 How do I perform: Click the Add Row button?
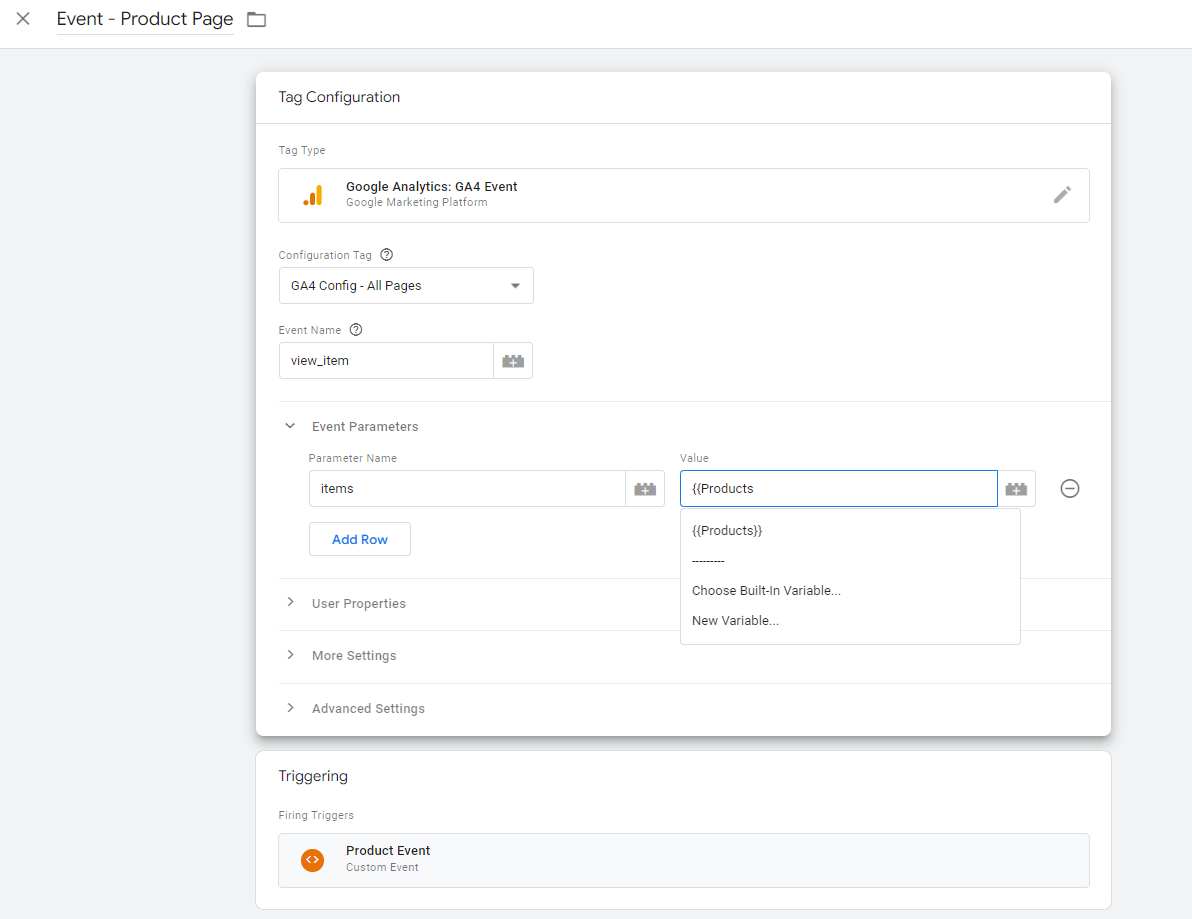pyautogui.click(x=360, y=539)
